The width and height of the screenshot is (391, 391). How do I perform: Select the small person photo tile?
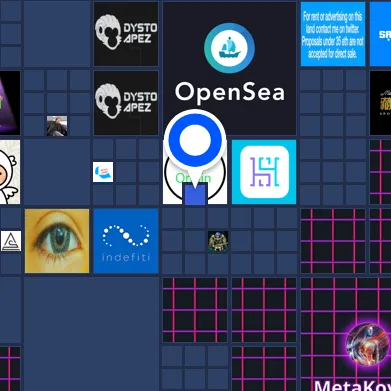click(x=57, y=126)
